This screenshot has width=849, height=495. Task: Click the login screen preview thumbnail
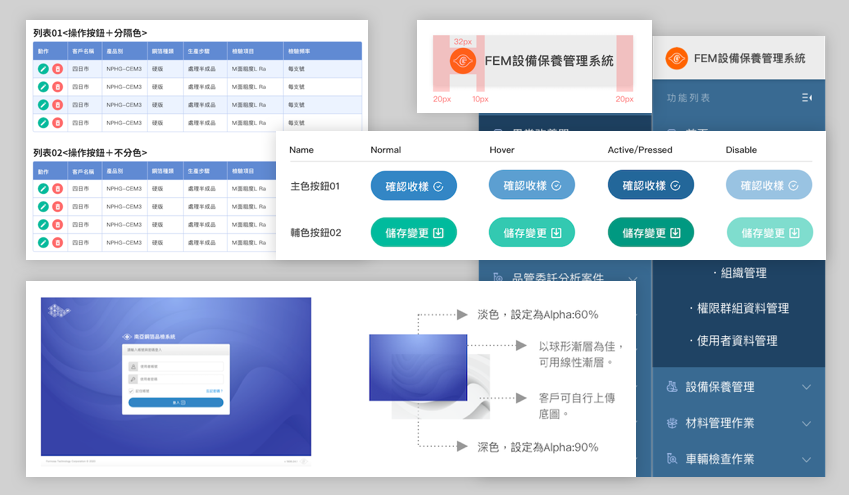point(176,381)
